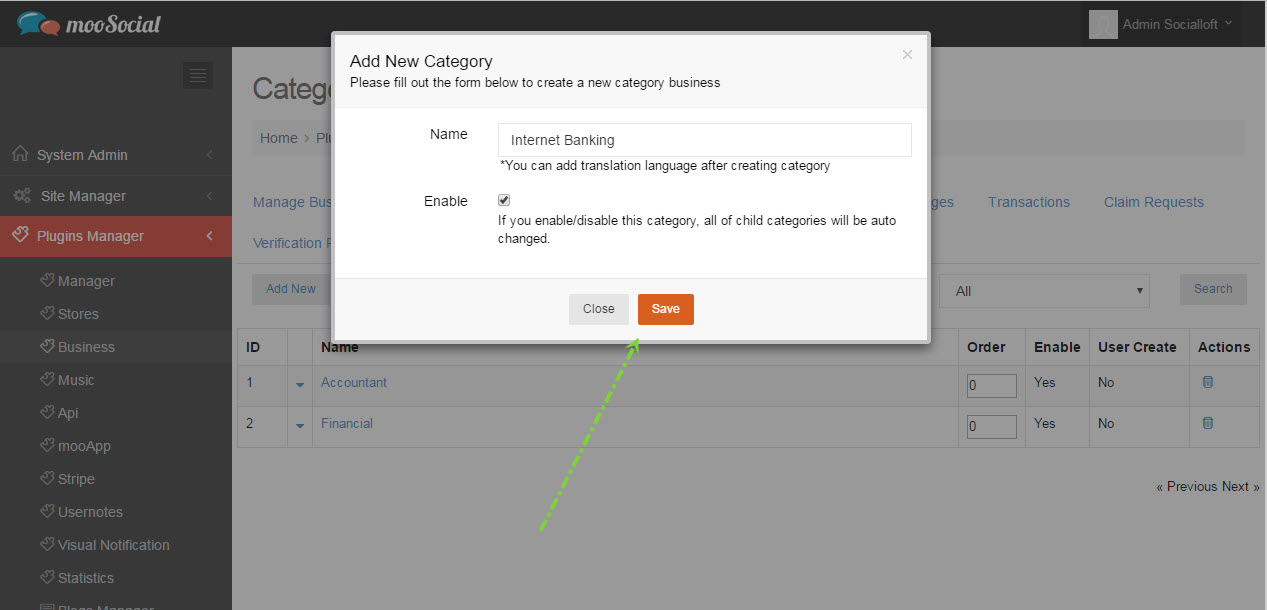Click the Site Manager gears icon
This screenshot has width=1267, height=610.
click(21, 196)
